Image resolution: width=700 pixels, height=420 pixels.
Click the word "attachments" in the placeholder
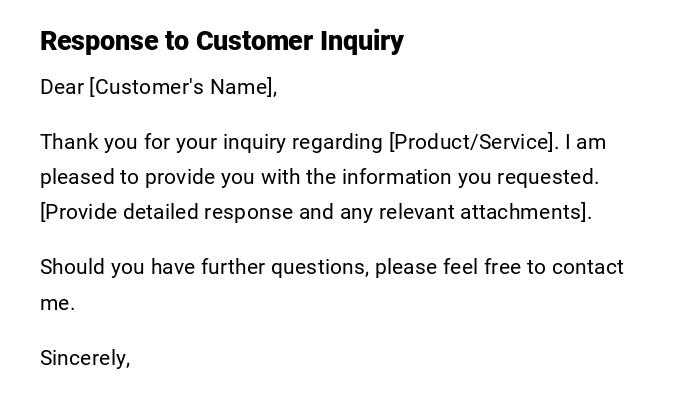(x=524, y=212)
